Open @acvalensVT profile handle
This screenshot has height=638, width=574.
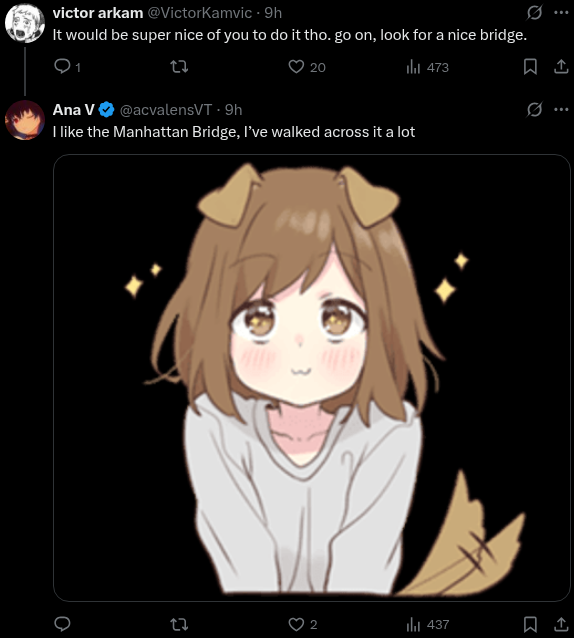coord(166,110)
